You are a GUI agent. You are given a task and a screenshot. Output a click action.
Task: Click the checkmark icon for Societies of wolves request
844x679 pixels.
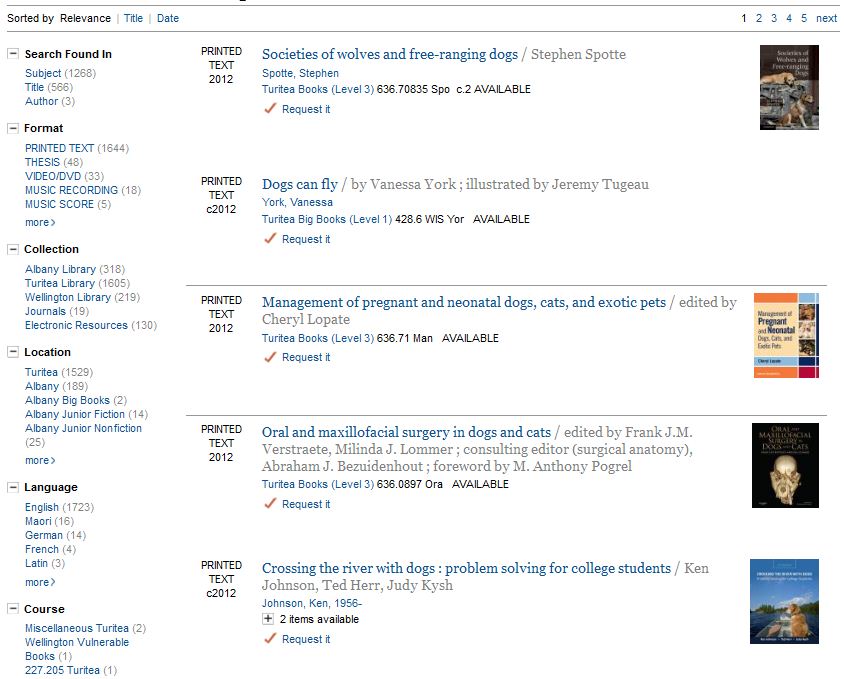click(x=269, y=109)
